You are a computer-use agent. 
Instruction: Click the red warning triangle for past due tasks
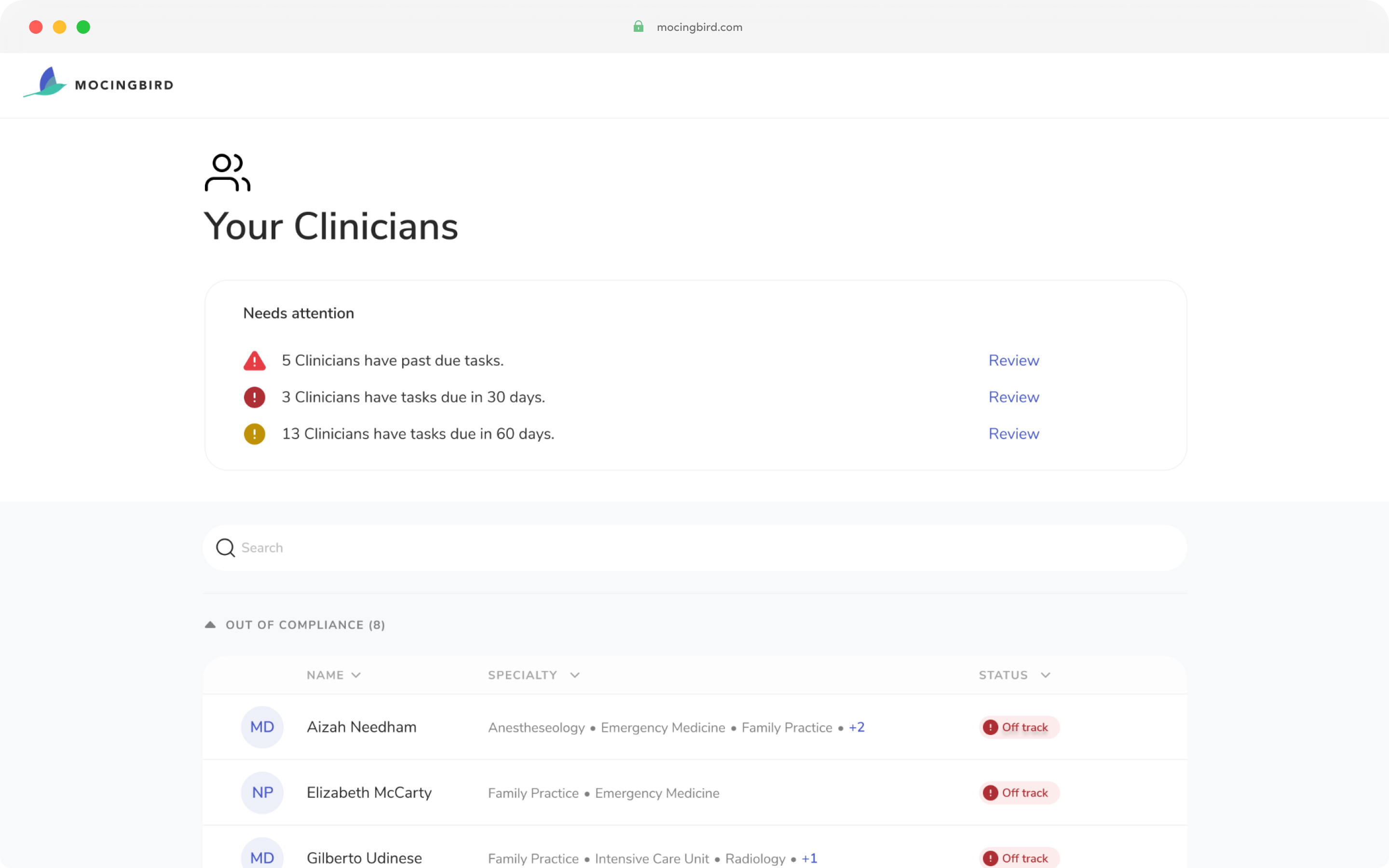(x=254, y=361)
